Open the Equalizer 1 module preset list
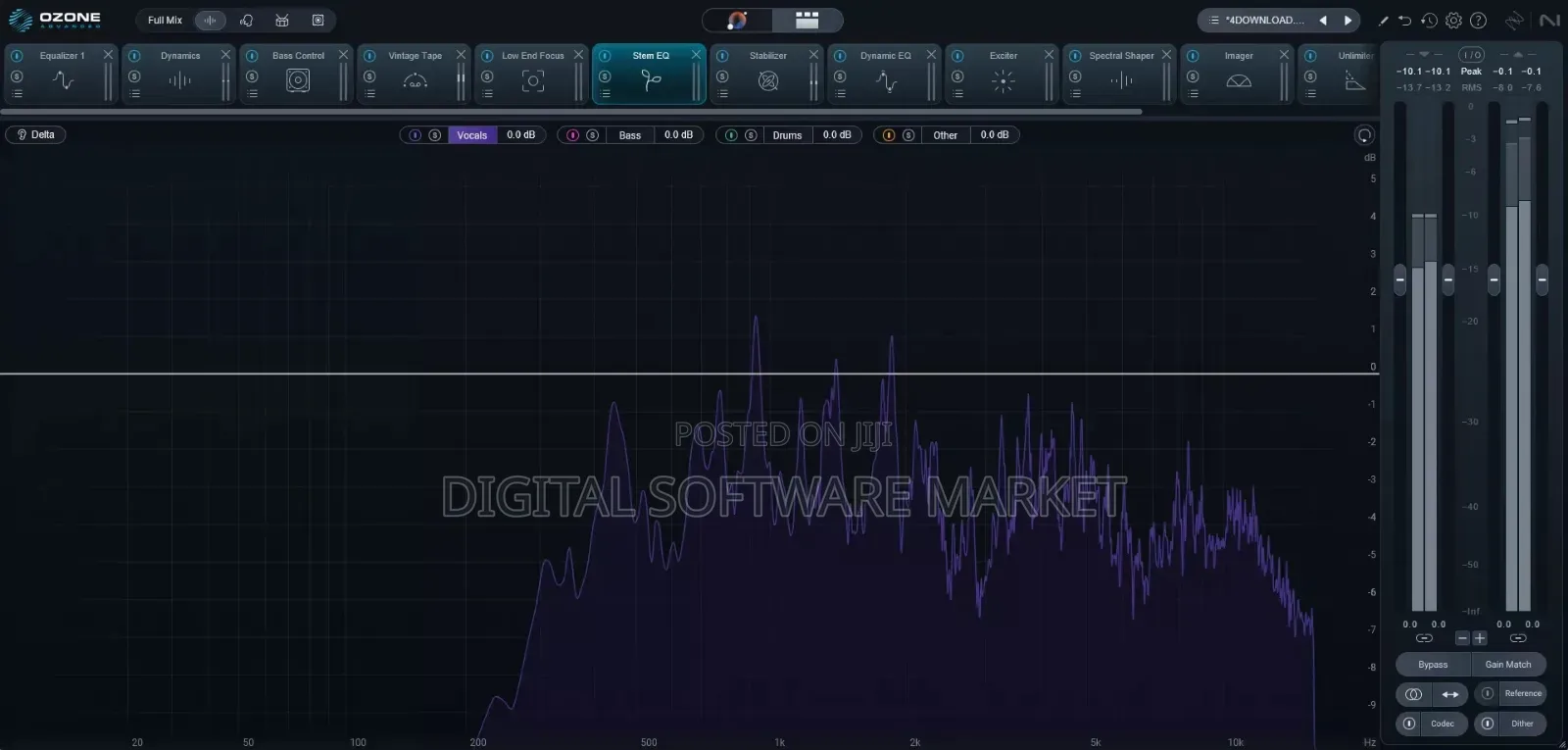1568x750 pixels. 17,94
